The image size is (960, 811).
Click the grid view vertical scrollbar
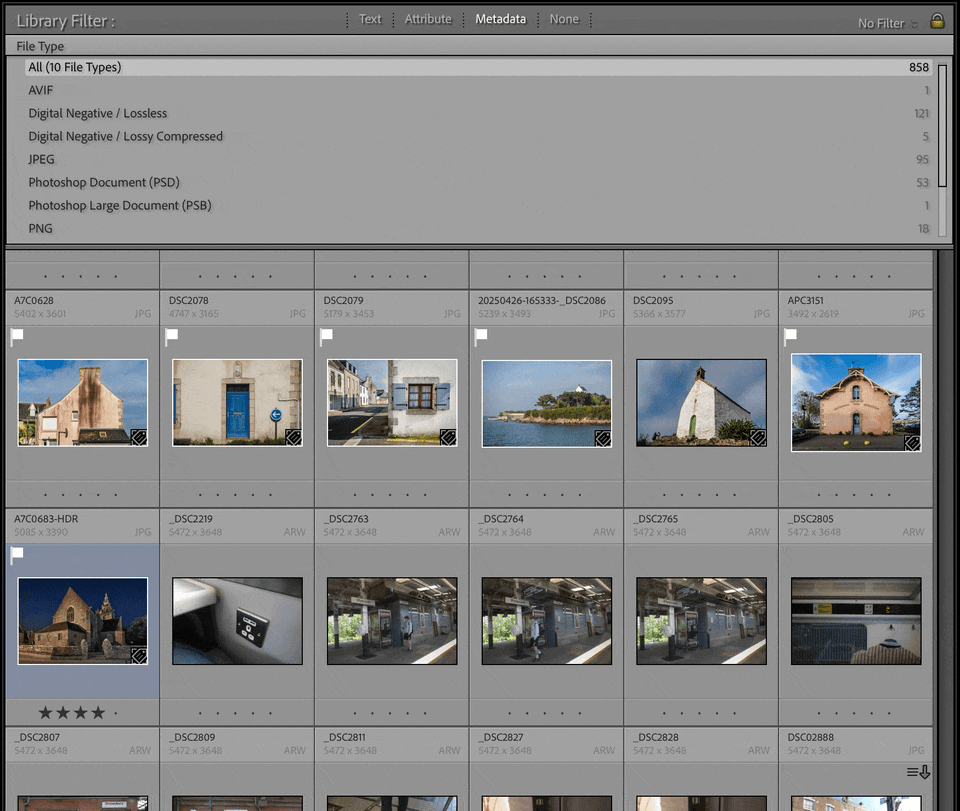(x=945, y=530)
